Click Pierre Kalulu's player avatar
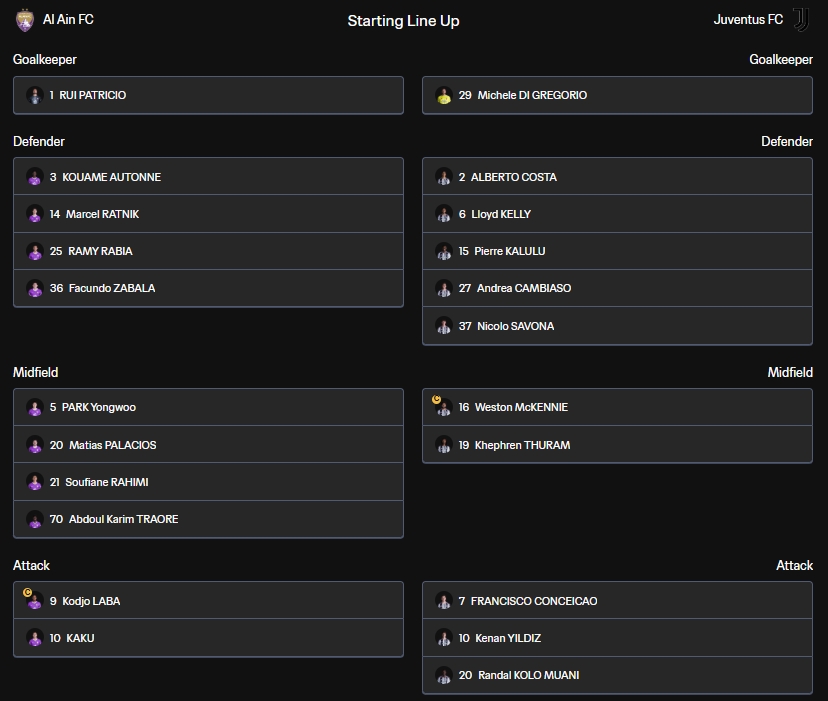 [444, 251]
